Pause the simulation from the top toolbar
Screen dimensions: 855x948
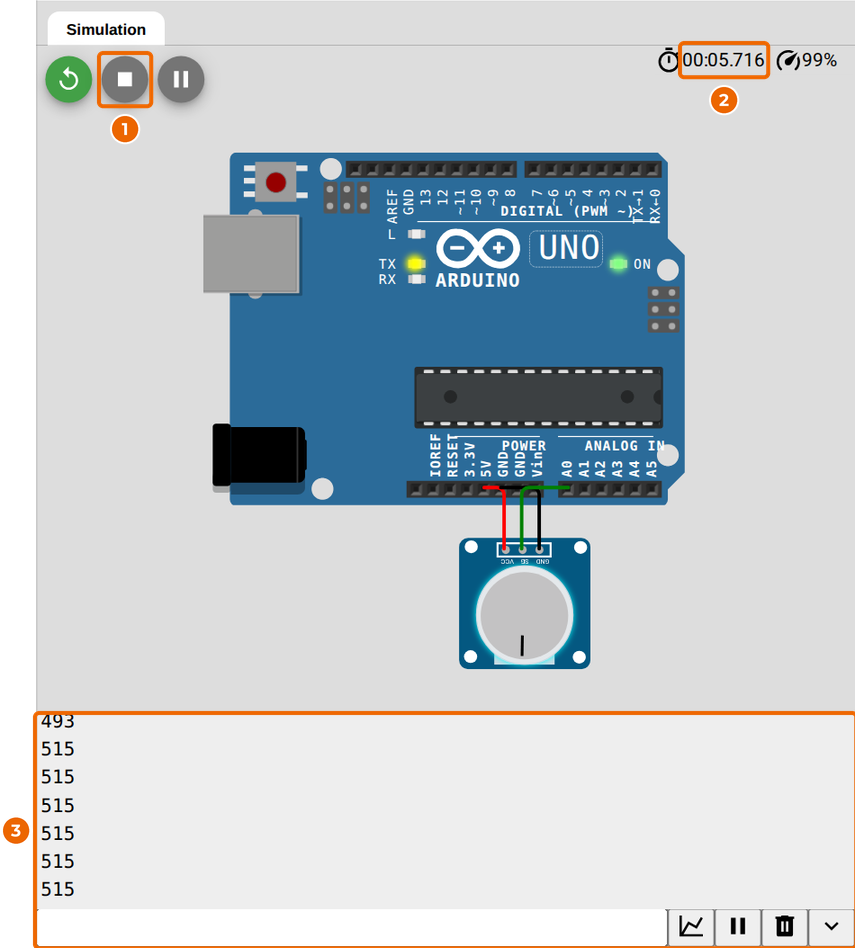tap(181, 79)
